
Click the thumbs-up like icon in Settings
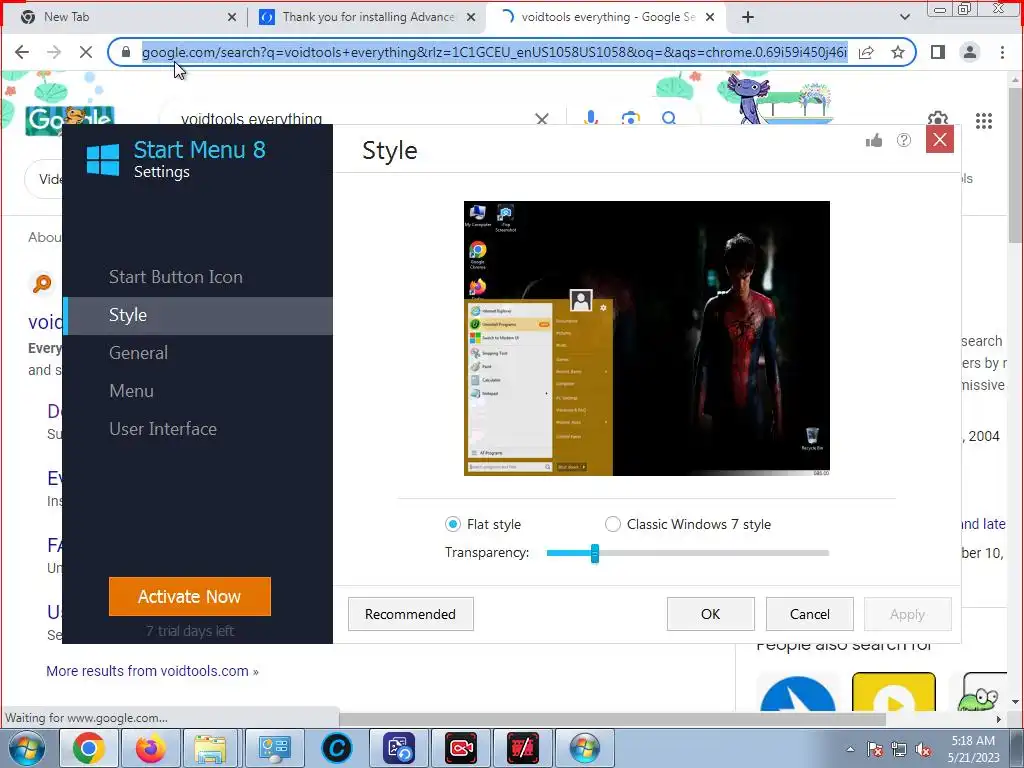pos(874,140)
